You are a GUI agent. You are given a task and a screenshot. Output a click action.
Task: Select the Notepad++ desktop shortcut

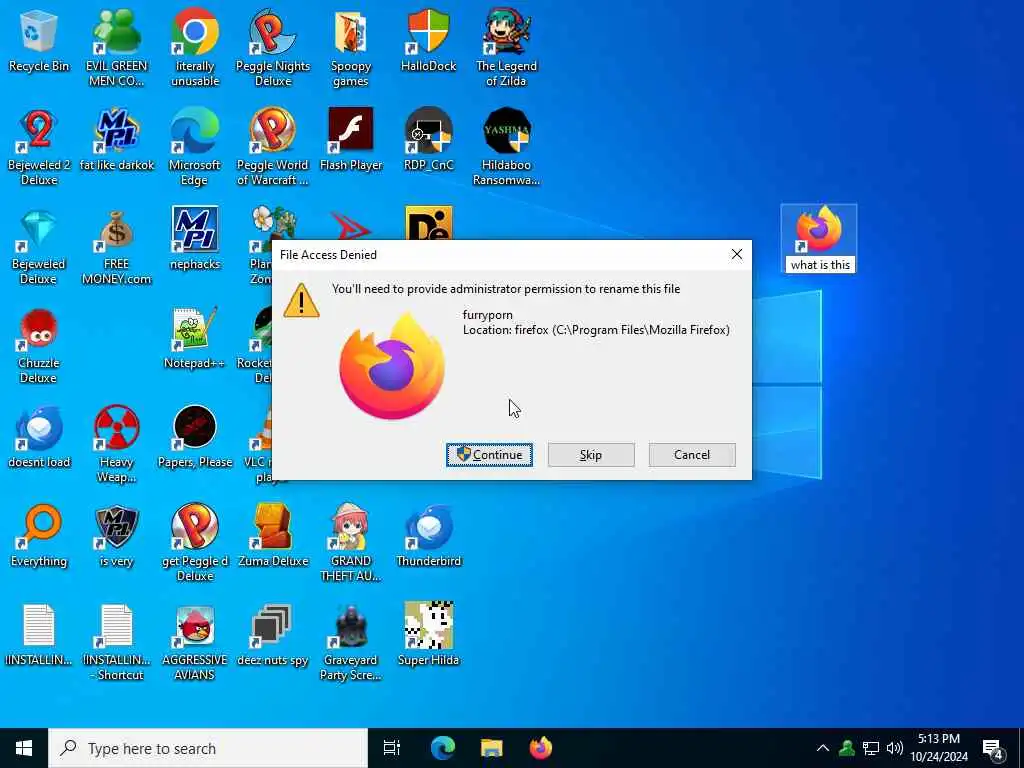click(x=195, y=338)
